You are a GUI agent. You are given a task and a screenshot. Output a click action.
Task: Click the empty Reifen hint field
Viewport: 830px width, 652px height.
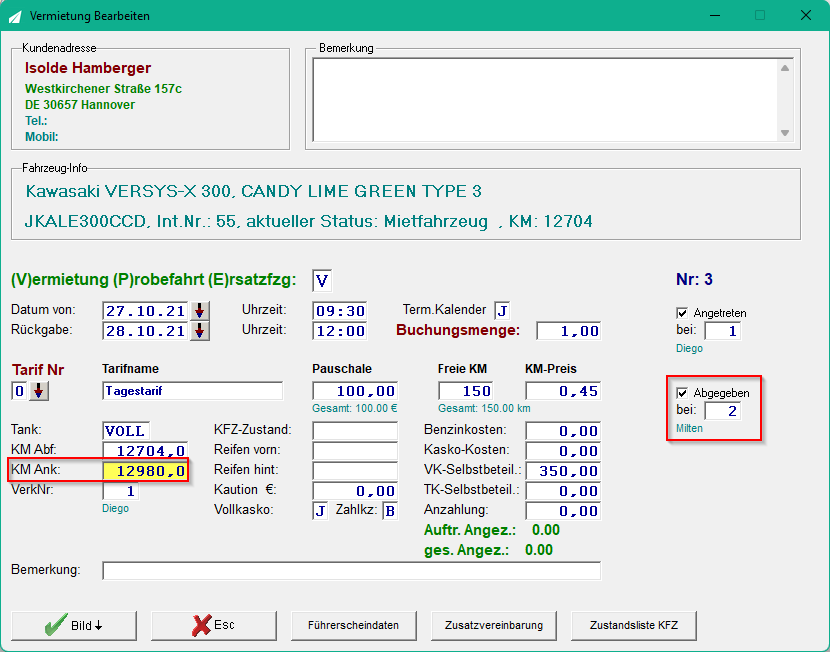pyautogui.click(x=355, y=470)
